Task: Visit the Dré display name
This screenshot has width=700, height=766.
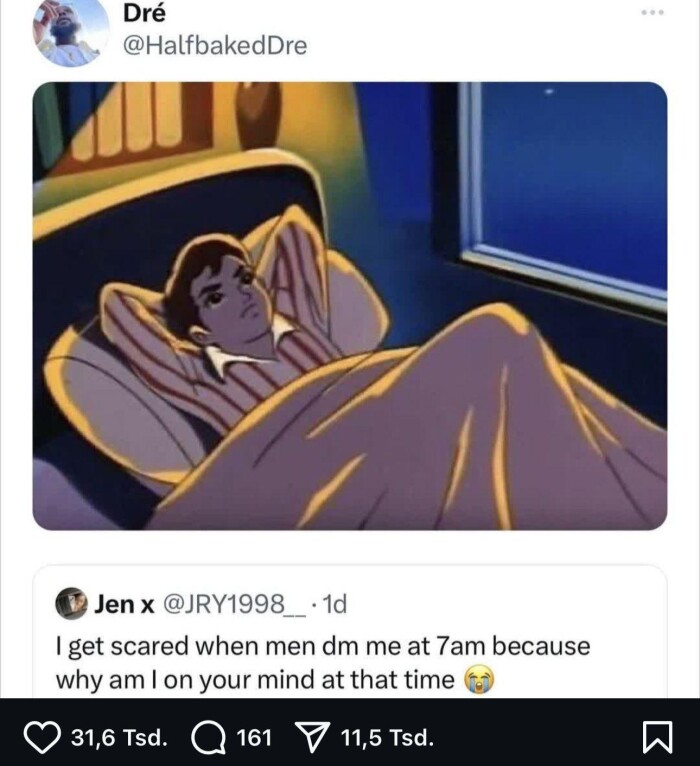Action: pyautogui.click(x=145, y=13)
